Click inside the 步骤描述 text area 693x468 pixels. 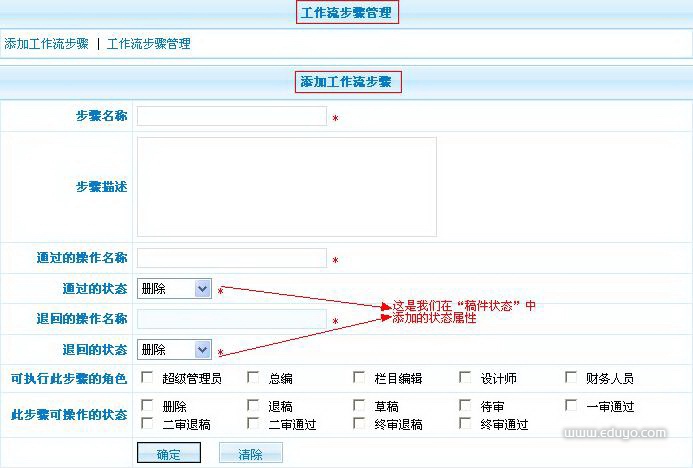(x=287, y=187)
